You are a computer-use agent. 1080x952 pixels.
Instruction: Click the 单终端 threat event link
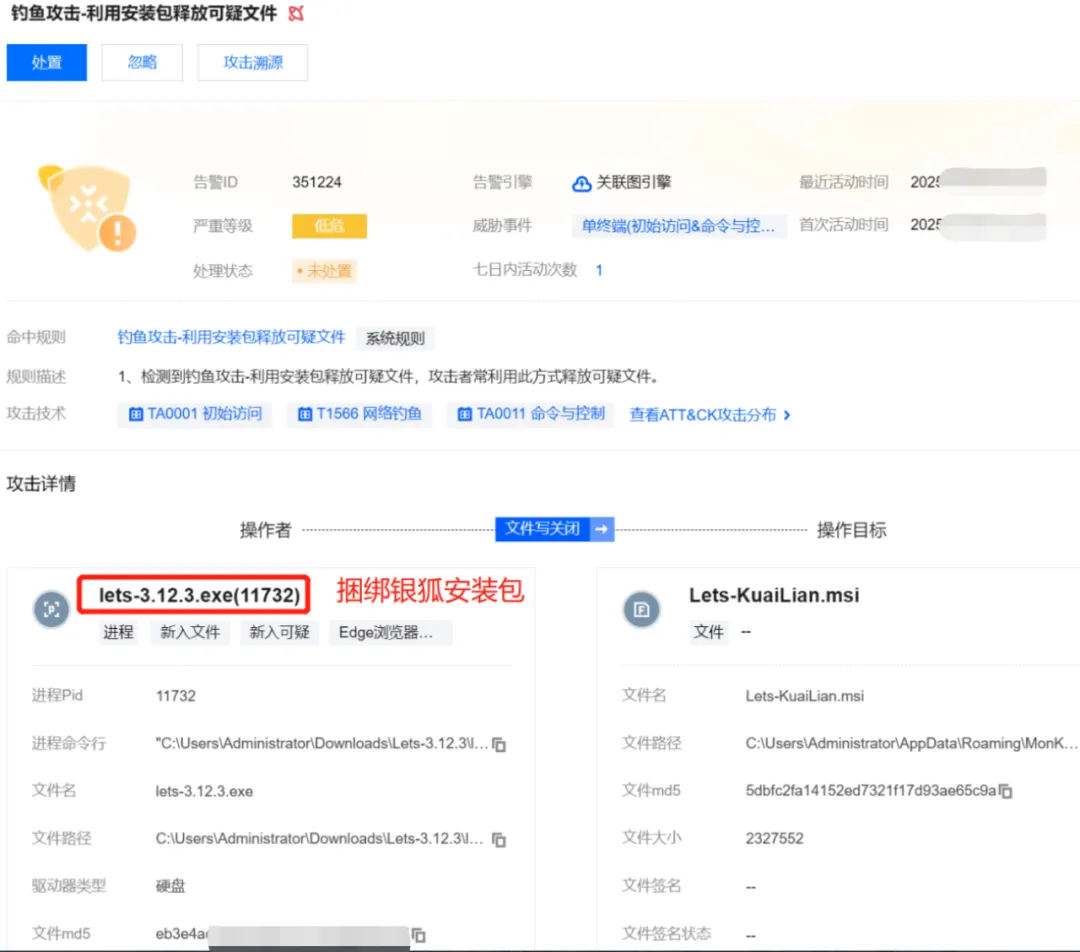tap(679, 226)
